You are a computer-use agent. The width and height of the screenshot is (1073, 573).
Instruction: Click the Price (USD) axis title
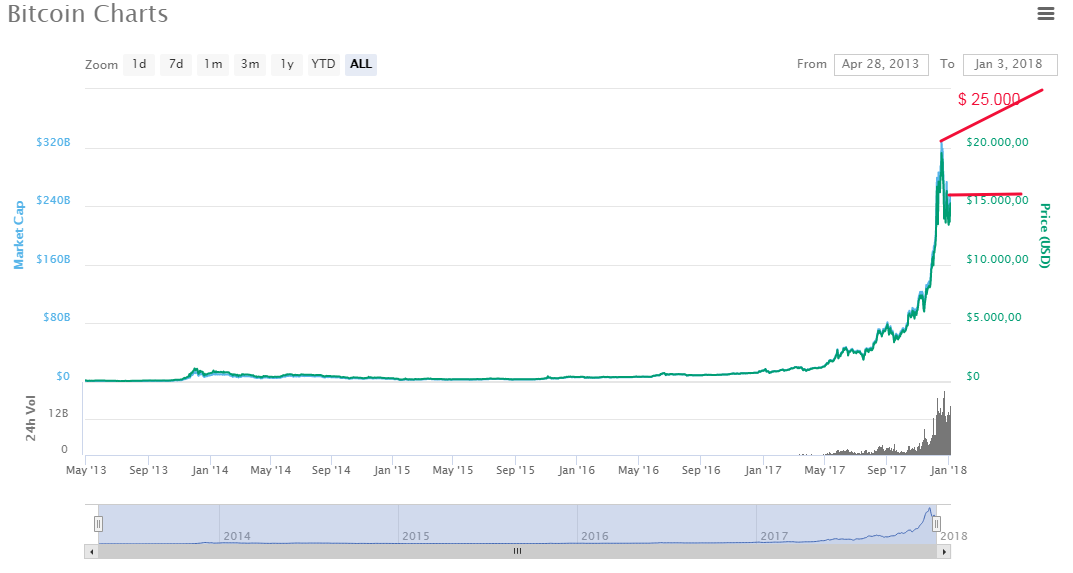[1044, 235]
